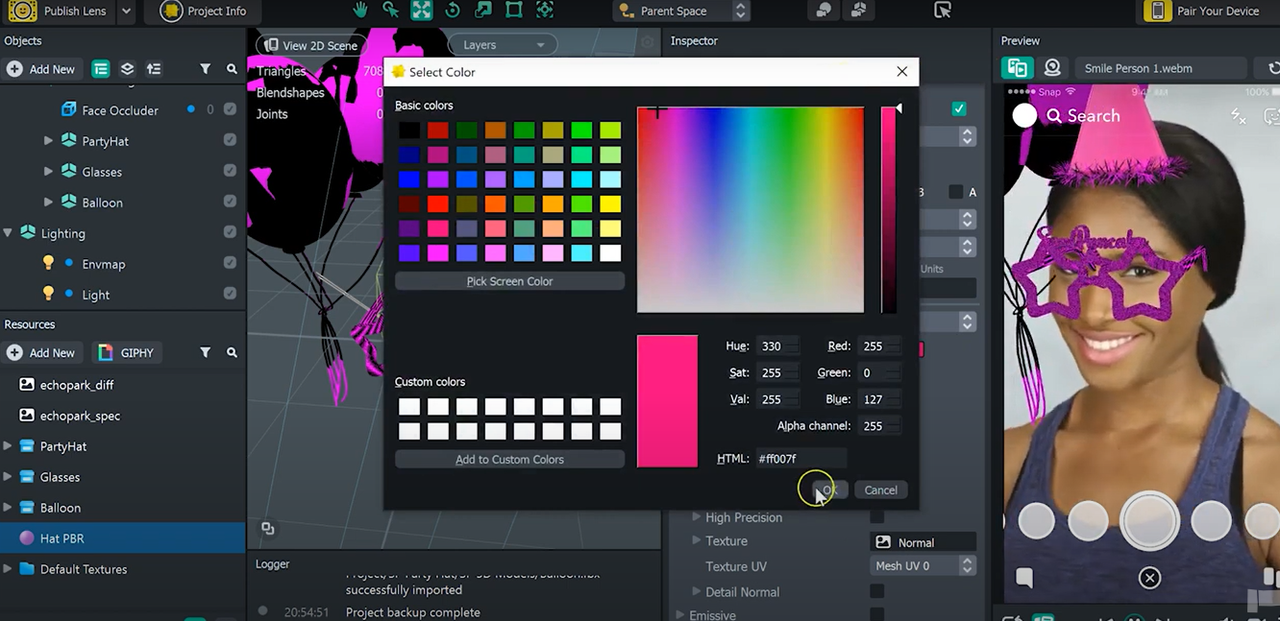Pick white in Basic colors grid
1280x621 pixels.
611,253
